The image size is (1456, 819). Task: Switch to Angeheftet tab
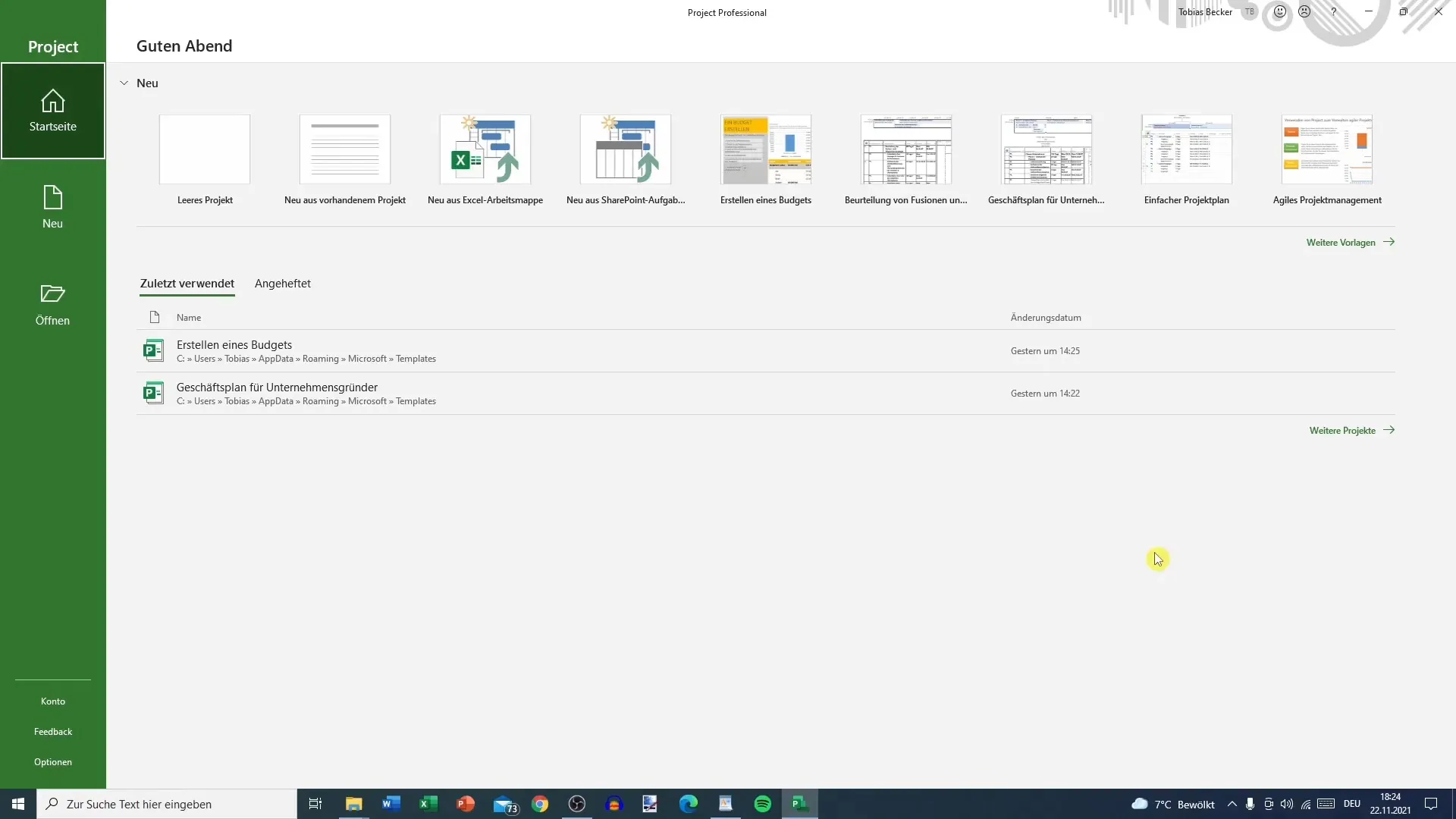coord(283,283)
